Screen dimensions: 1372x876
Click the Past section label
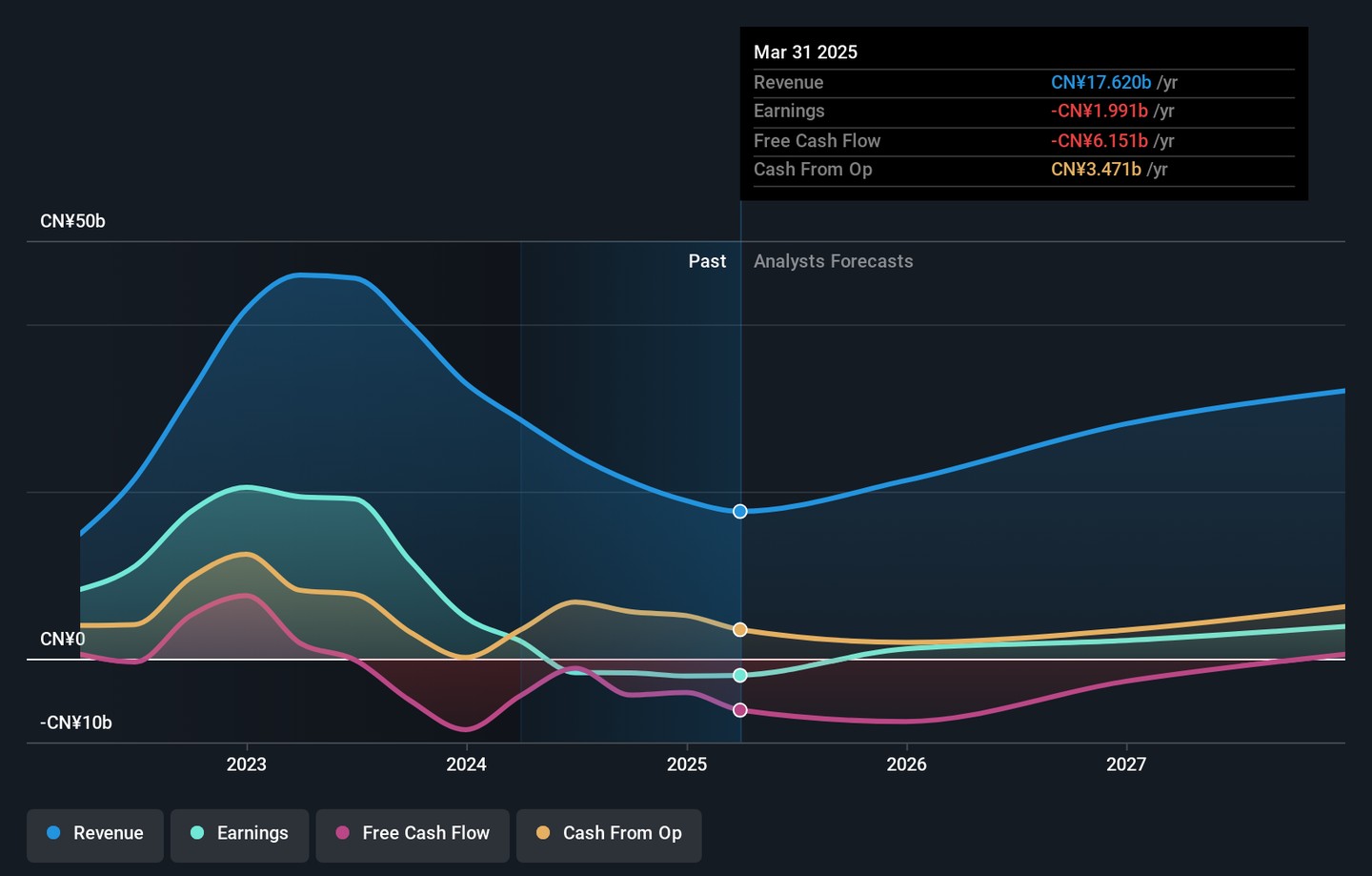coord(707,261)
